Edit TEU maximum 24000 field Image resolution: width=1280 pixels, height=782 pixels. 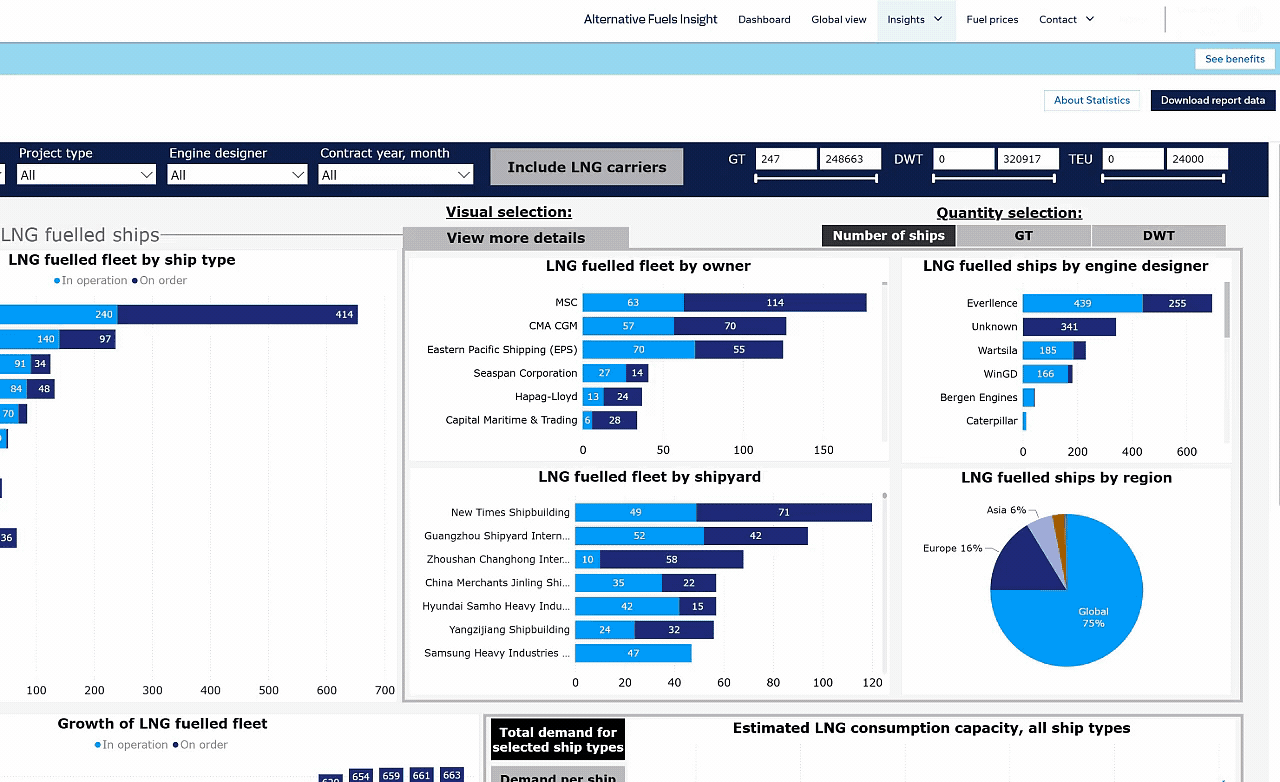click(1198, 159)
